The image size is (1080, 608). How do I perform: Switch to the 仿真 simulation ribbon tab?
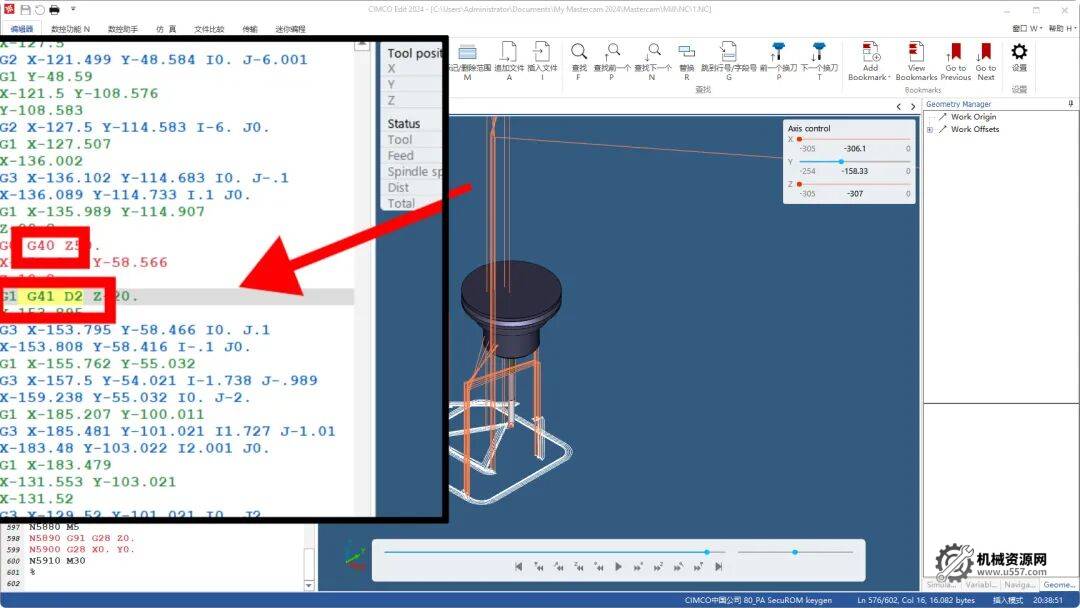coord(166,29)
